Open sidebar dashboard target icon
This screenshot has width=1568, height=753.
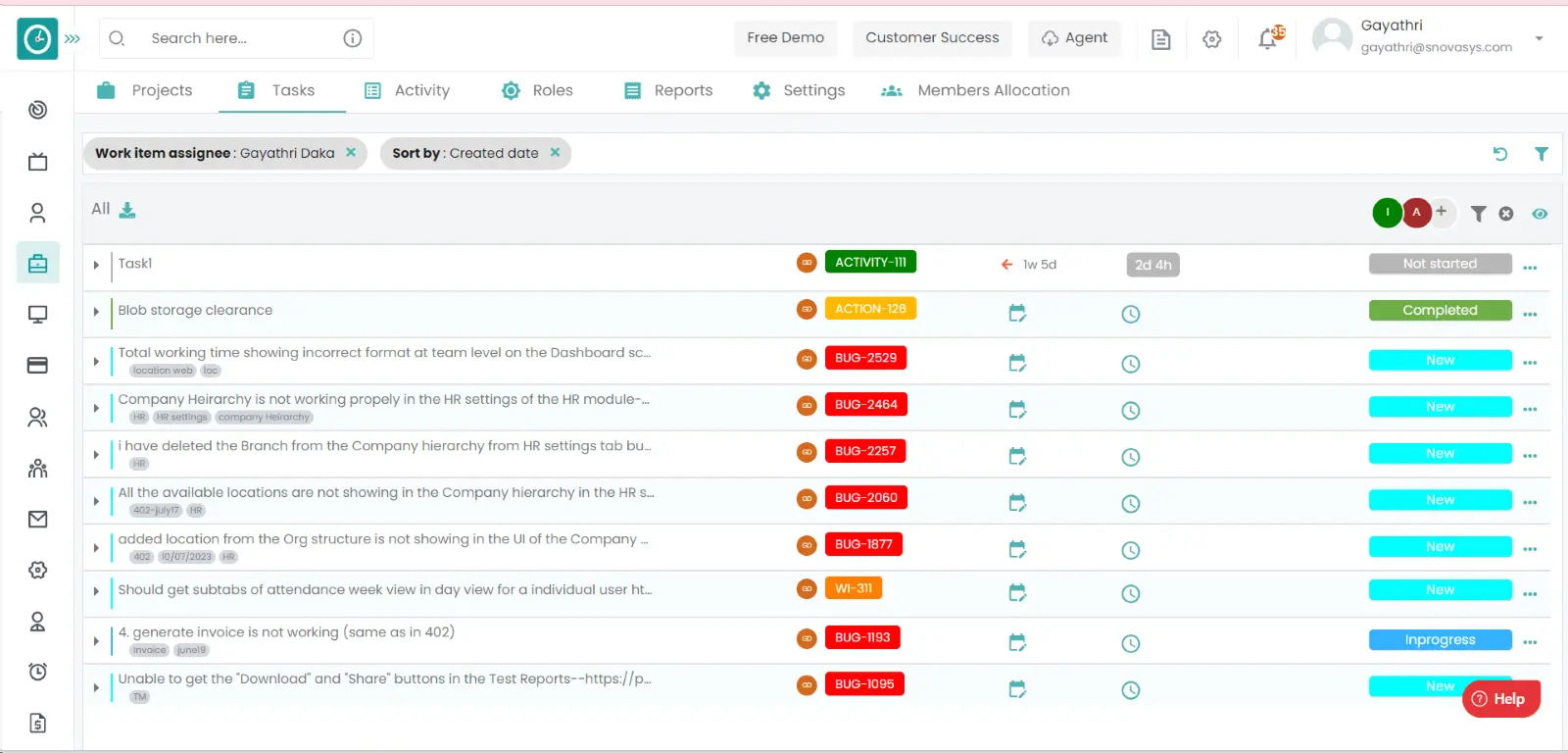pos(38,110)
